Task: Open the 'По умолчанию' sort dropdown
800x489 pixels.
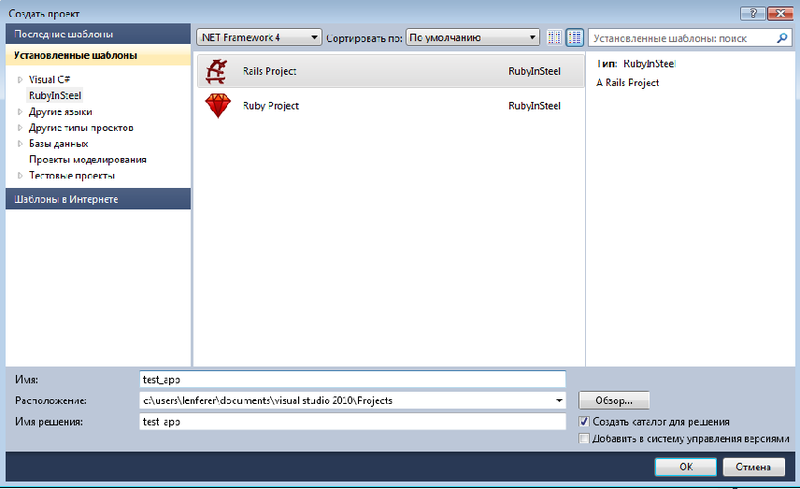Action: [472, 37]
